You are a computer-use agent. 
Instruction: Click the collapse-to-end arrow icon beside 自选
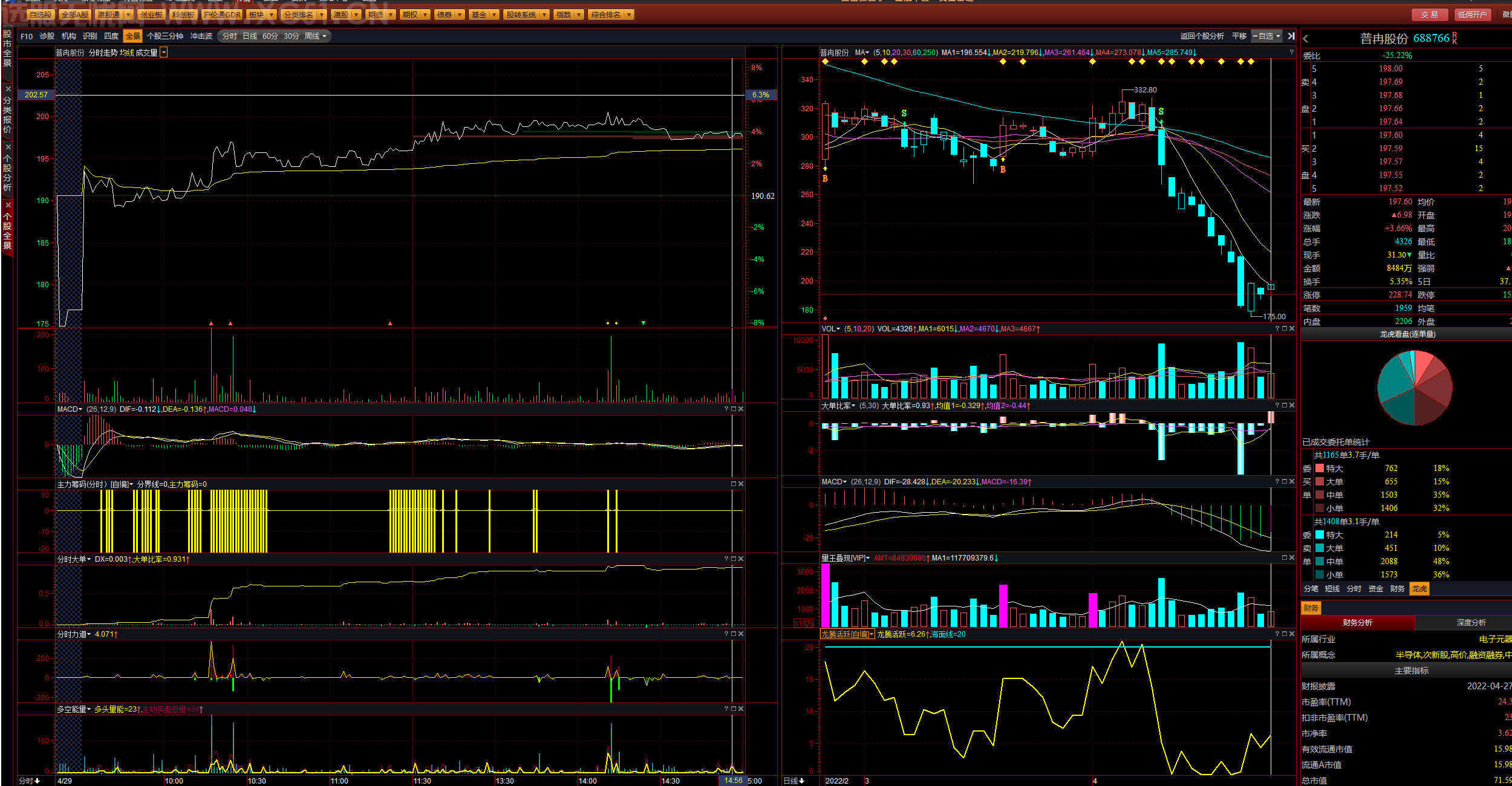1291,36
